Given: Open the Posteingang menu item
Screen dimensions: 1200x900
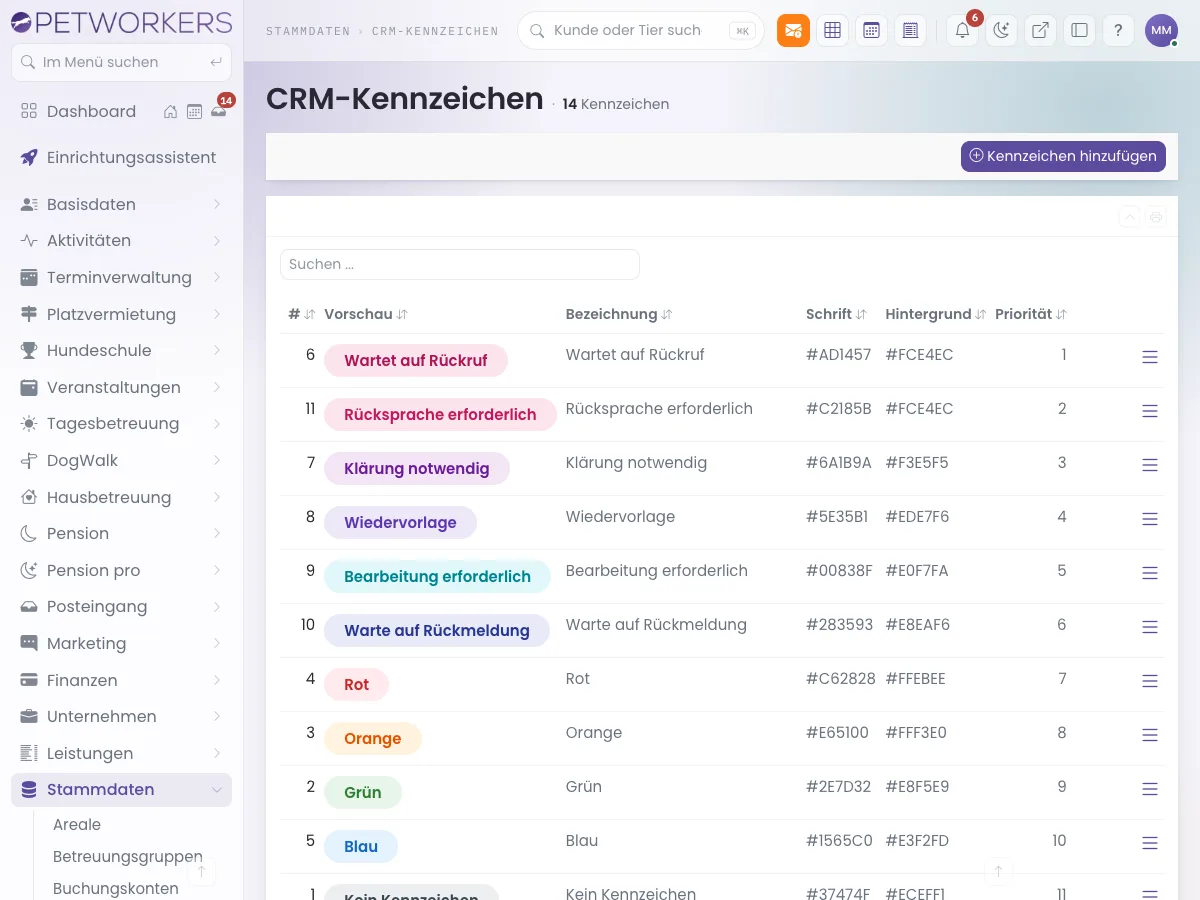Looking at the screenshot, I should click(121, 606).
